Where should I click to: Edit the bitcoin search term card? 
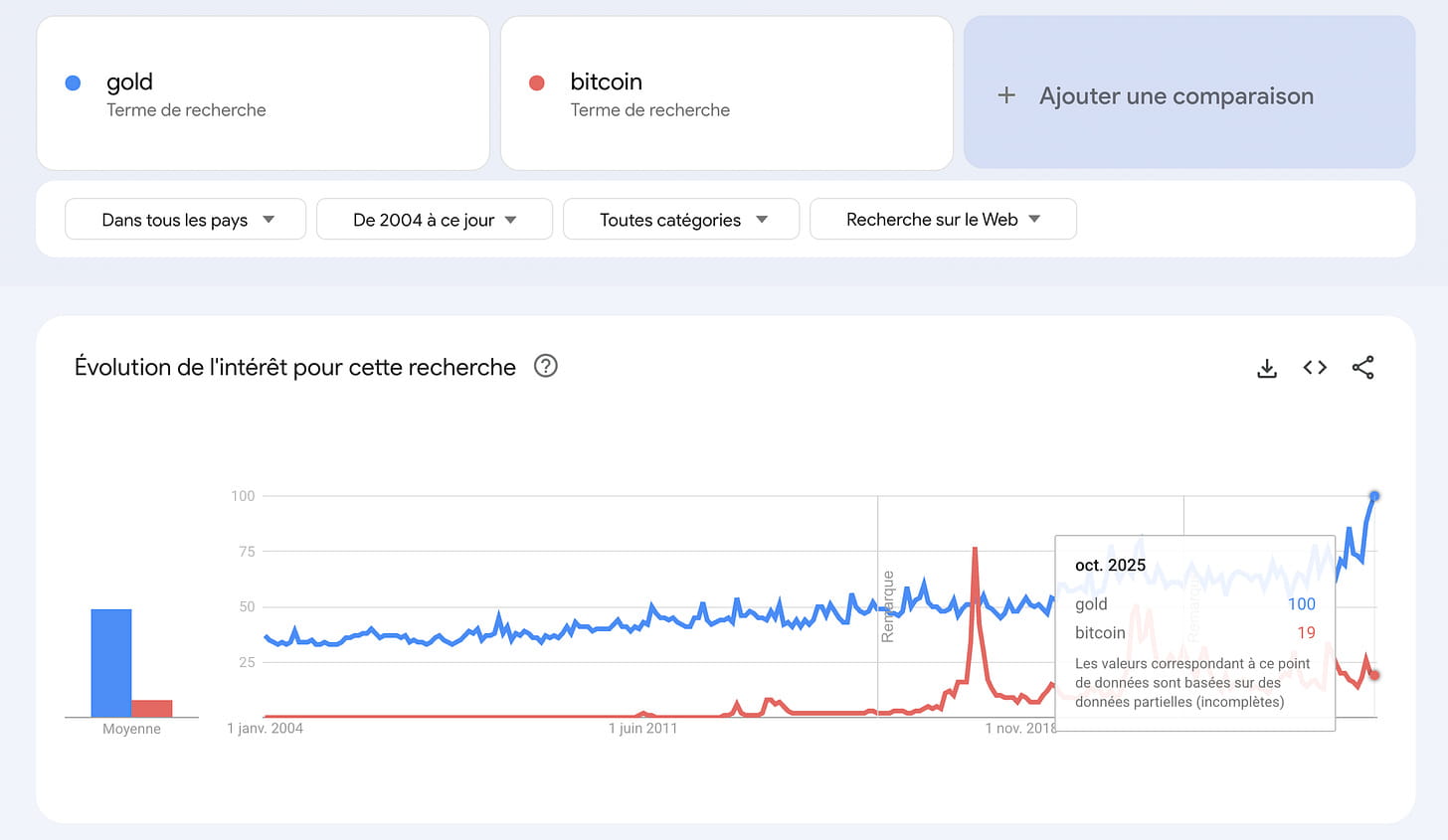[726, 93]
